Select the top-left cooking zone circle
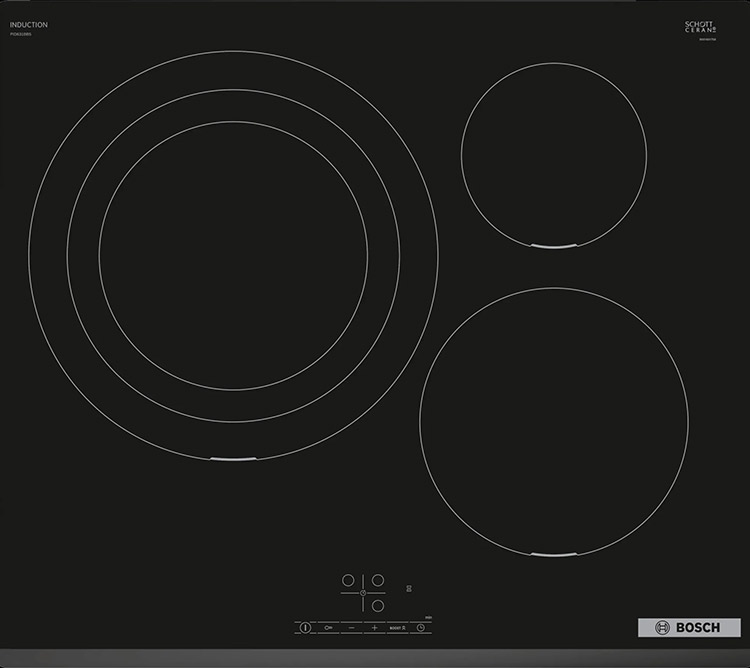750x668 pixels. [348, 580]
